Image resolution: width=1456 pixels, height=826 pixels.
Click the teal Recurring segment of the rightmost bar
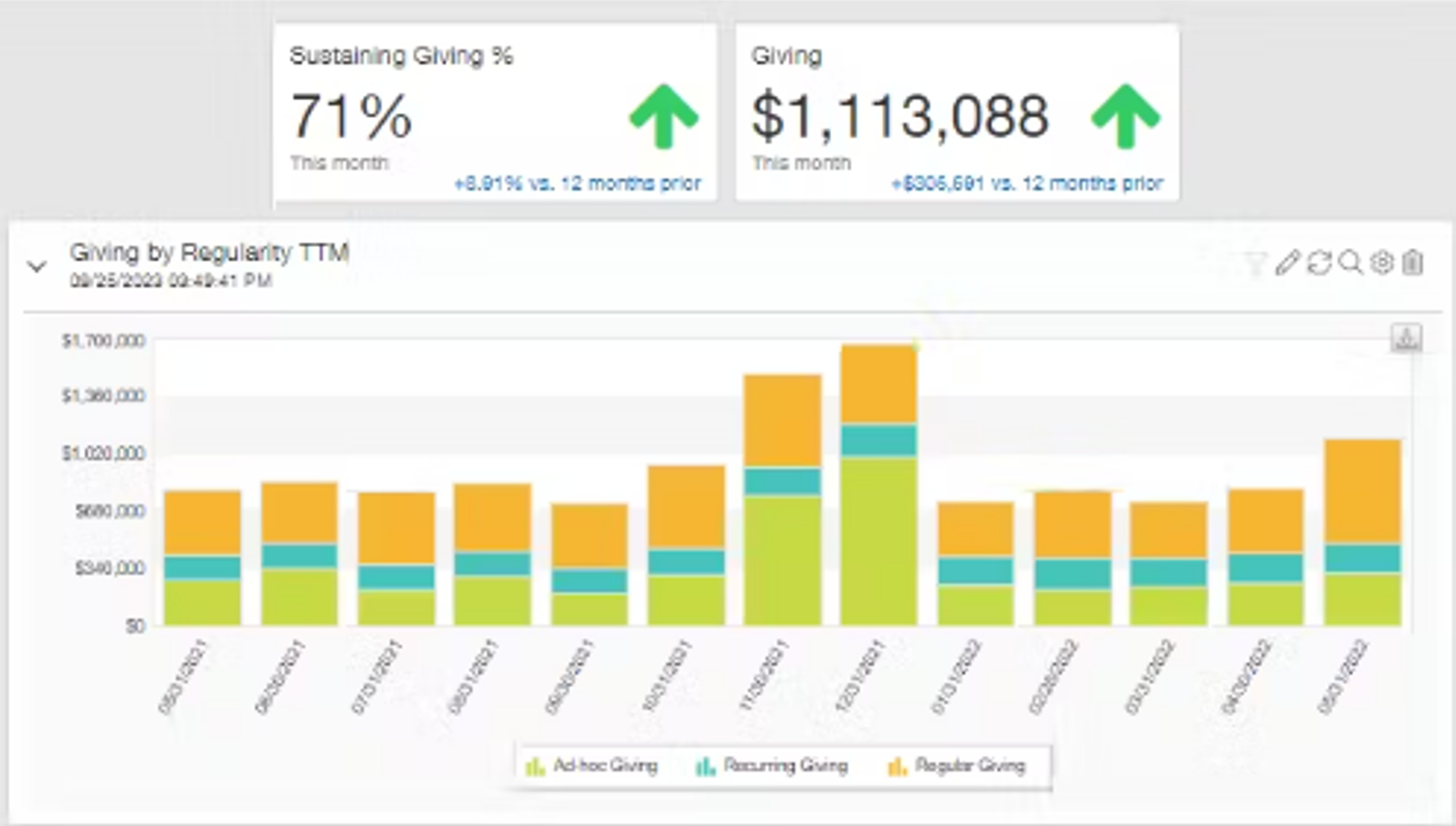click(x=1363, y=558)
